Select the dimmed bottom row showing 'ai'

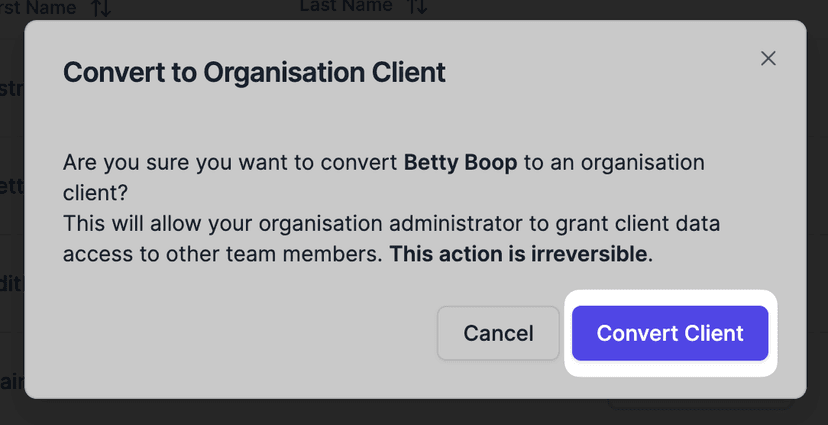click(x=11, y=381)
